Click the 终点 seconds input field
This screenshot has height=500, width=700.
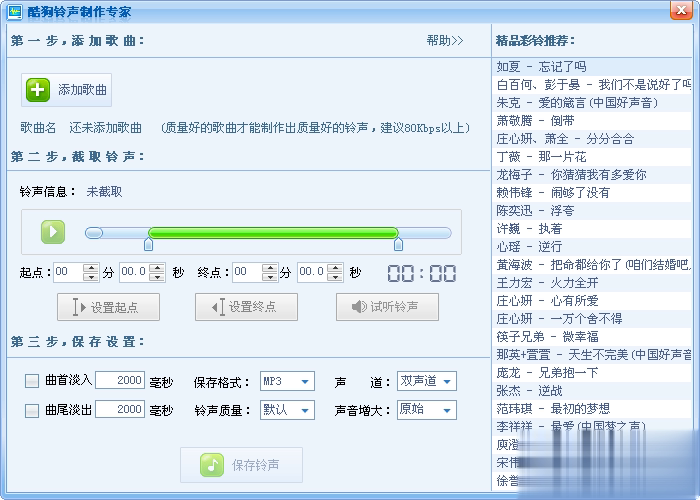click(x=312, y=272)
